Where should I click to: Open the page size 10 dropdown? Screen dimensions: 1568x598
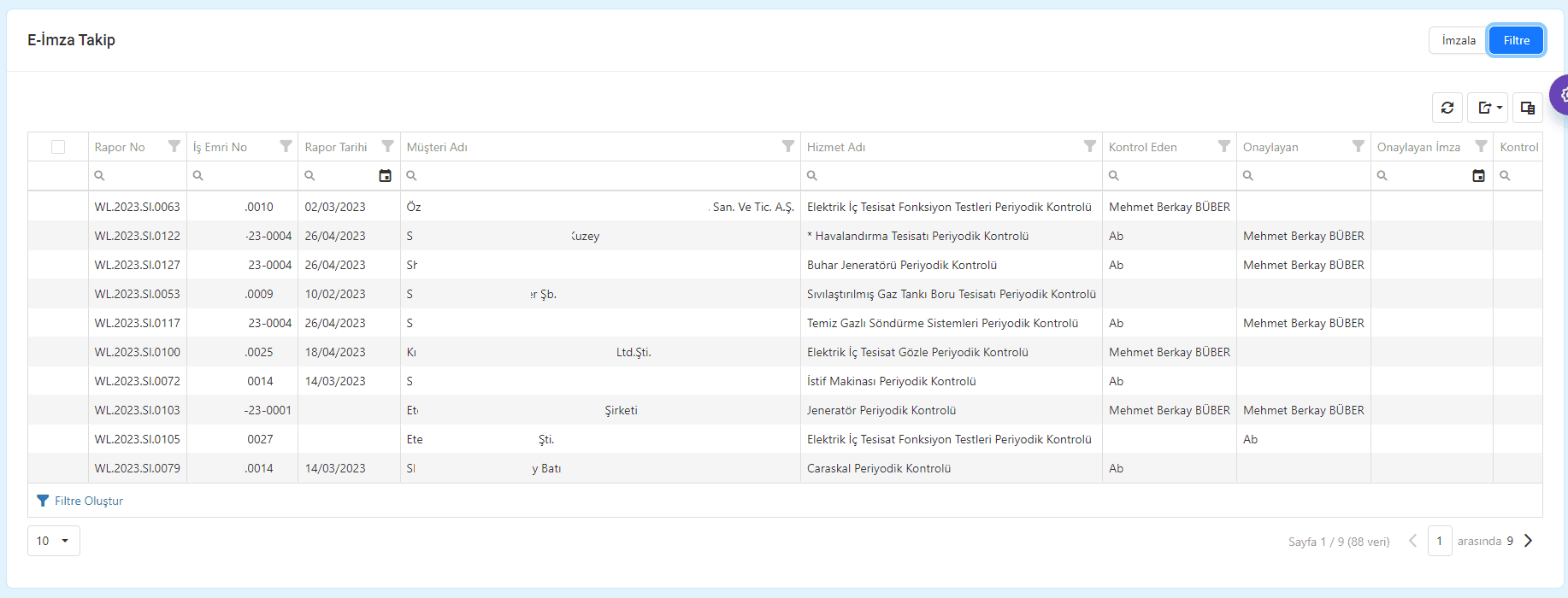point(54,541)
